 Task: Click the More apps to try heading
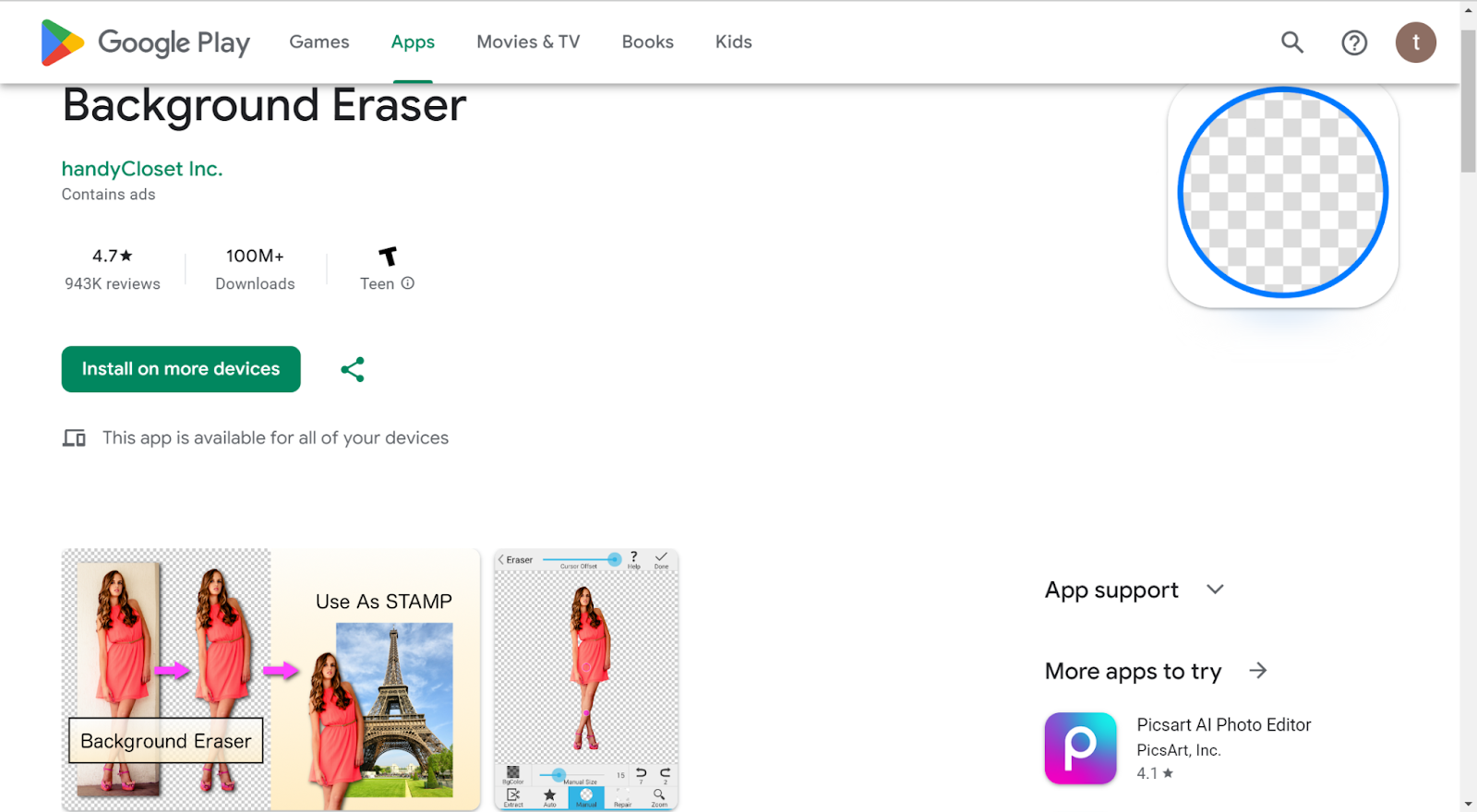pyautogui.click(x=1133, y=672)
